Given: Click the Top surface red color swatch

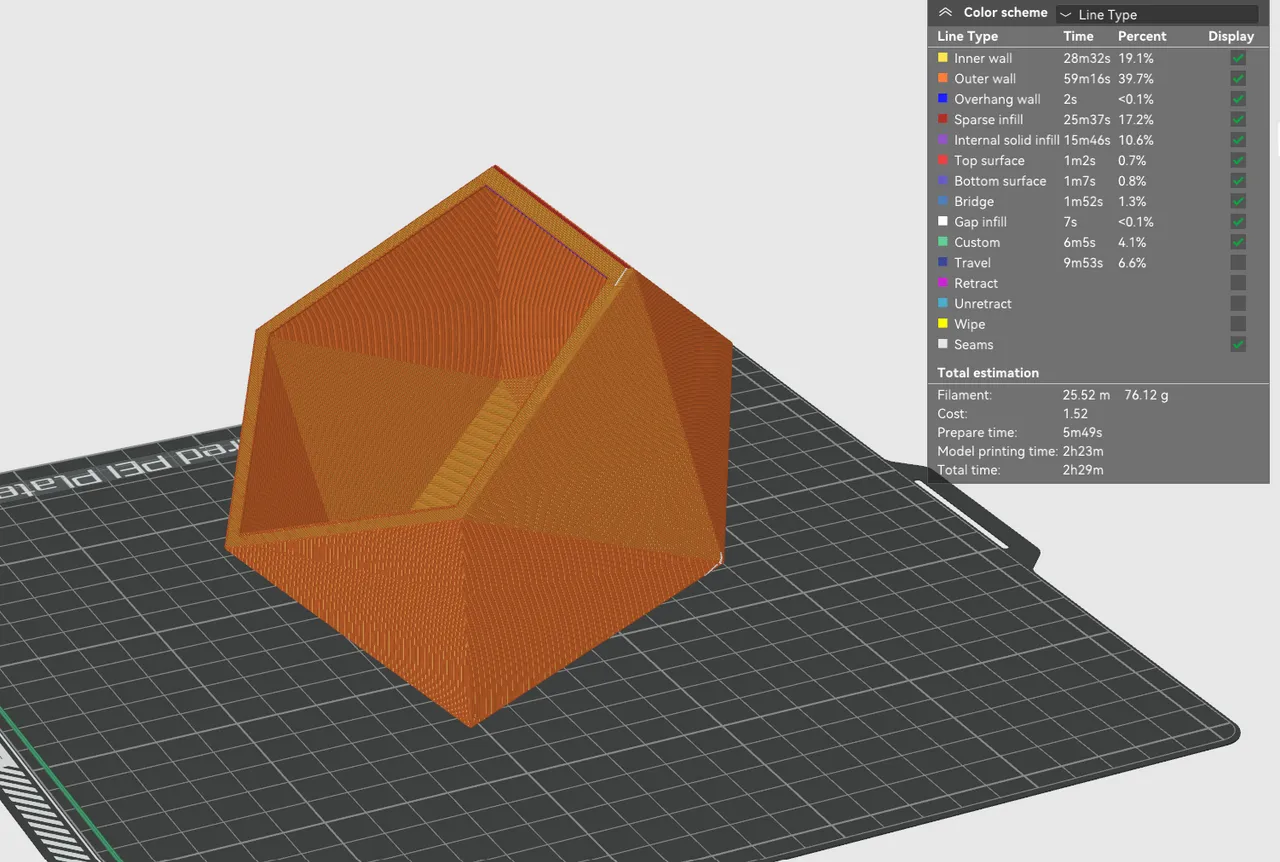Looking at the screenshot, I should click(942, 160).
